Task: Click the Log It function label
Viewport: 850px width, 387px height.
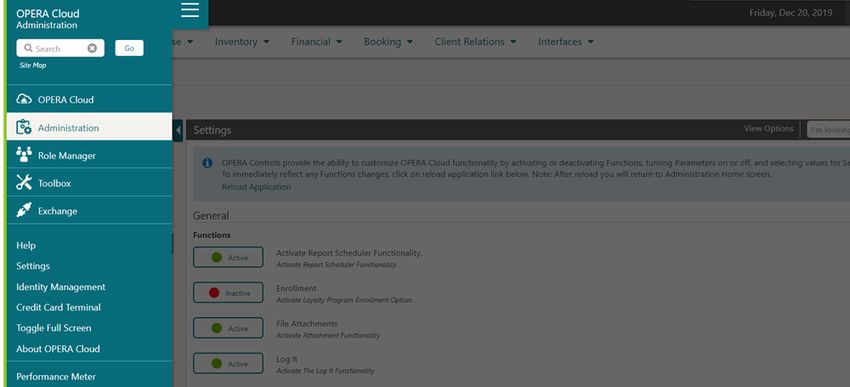Action: tap(287, 358)
